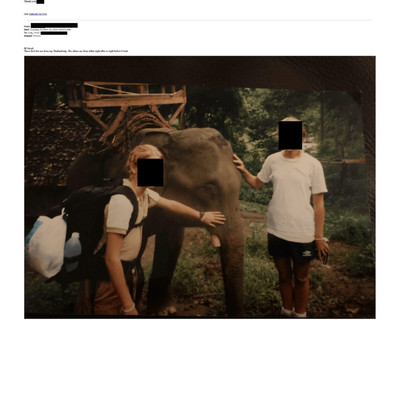Click the horizontal divider line under link
This screenshot has height=400, width=400.
coord(198,20)
